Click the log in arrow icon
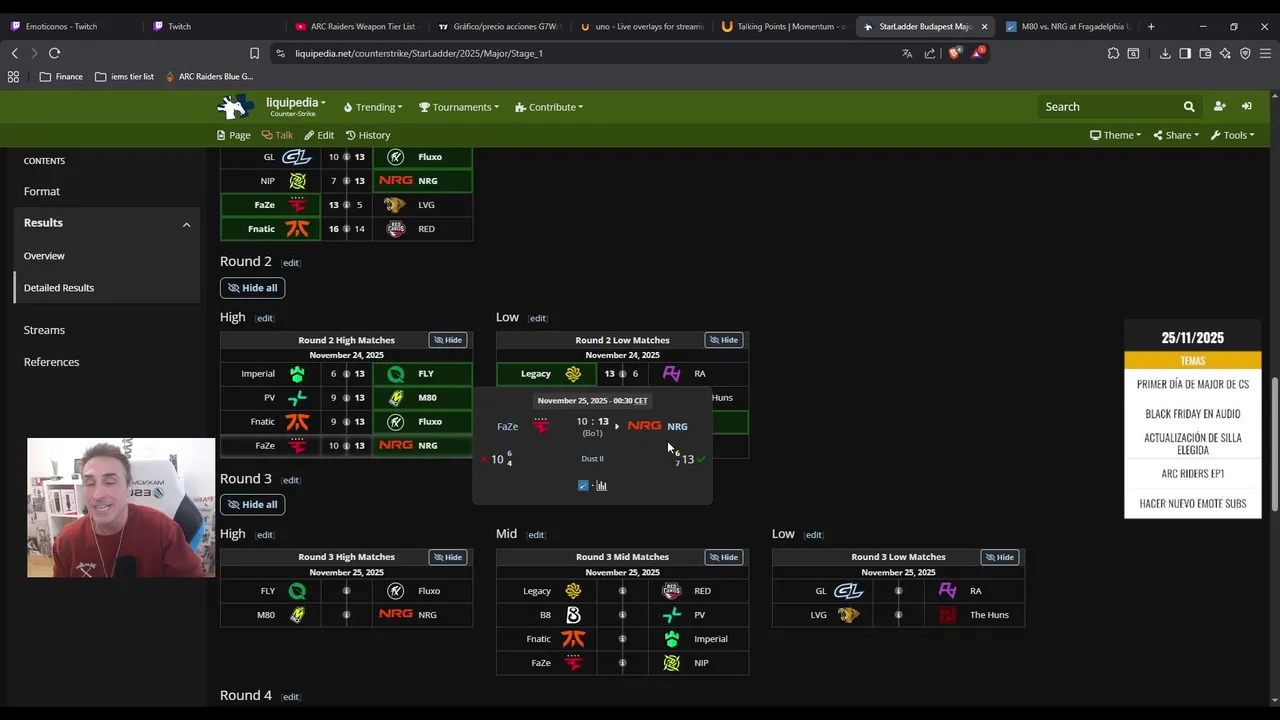Viewport: 1280px width, 720px height. (x=1246, y=106)
